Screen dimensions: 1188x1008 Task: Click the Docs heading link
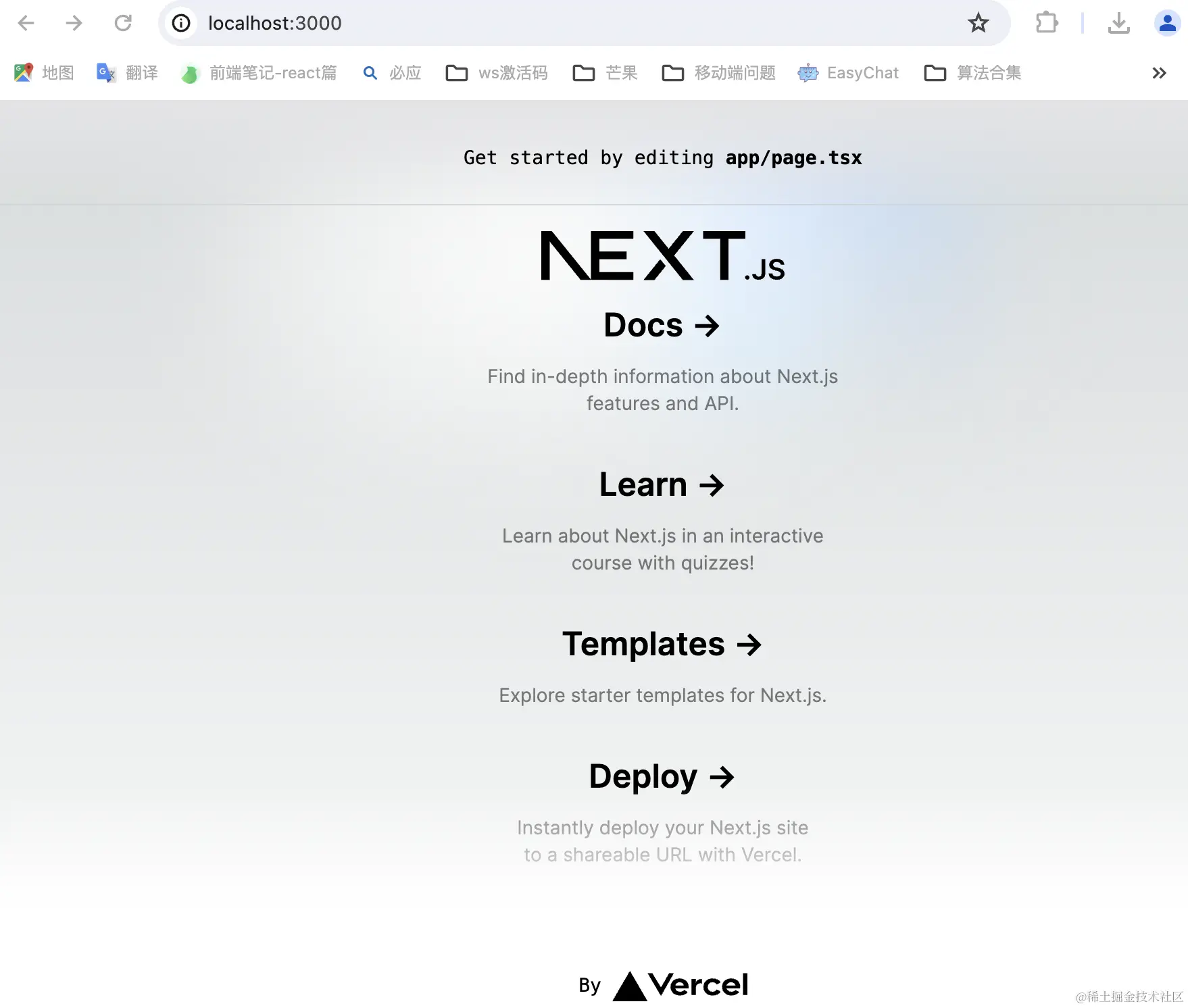(x=662, y=325)
